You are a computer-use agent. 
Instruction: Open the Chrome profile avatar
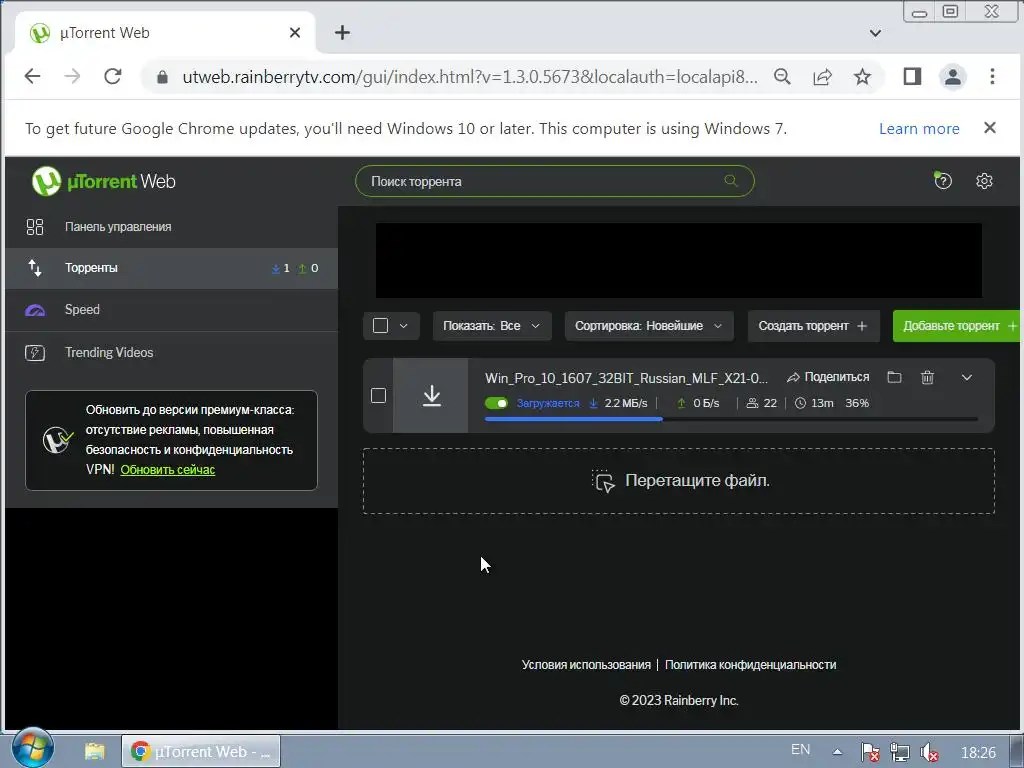(953, 76)
